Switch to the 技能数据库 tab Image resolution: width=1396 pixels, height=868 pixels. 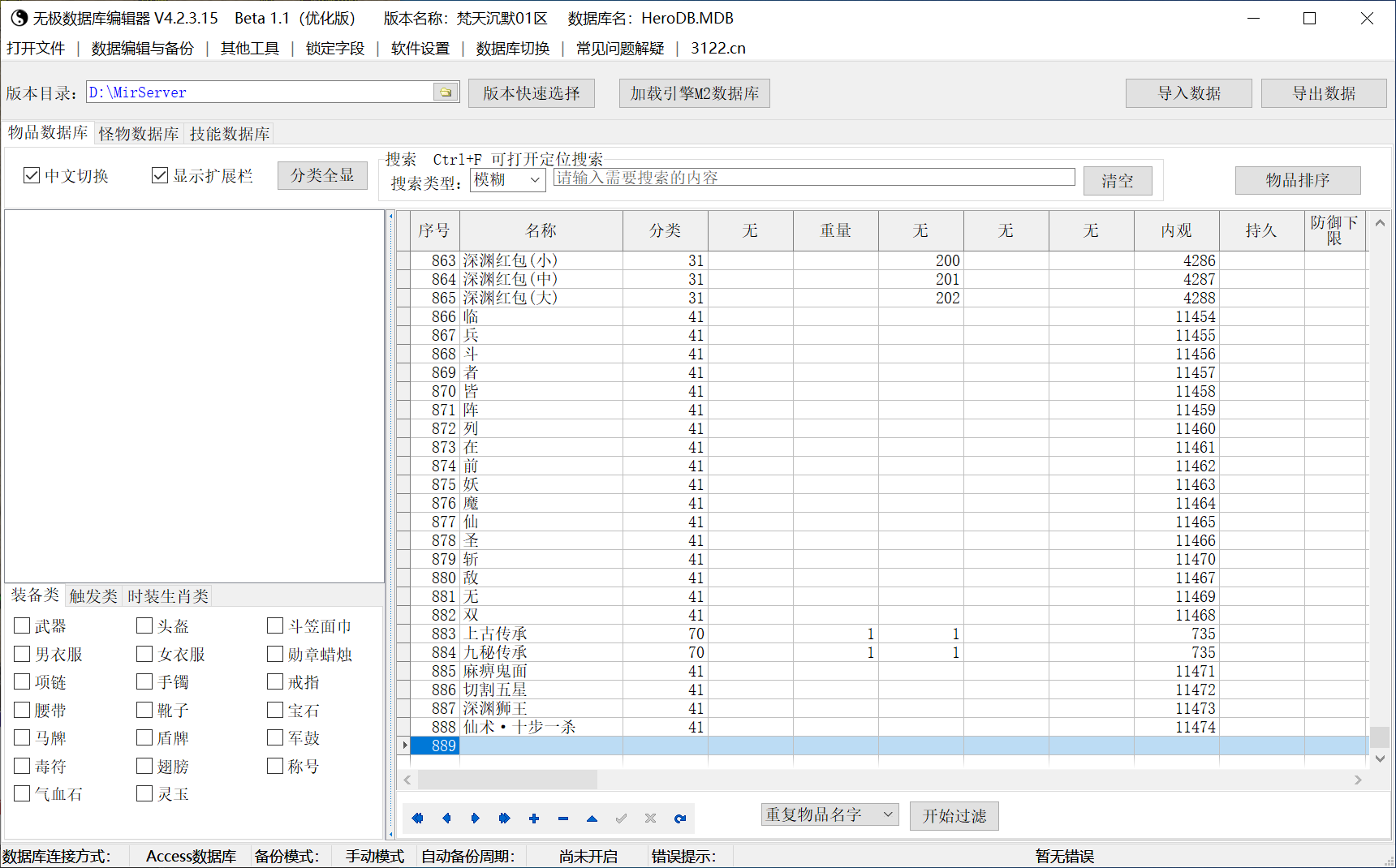coord(230,134)
